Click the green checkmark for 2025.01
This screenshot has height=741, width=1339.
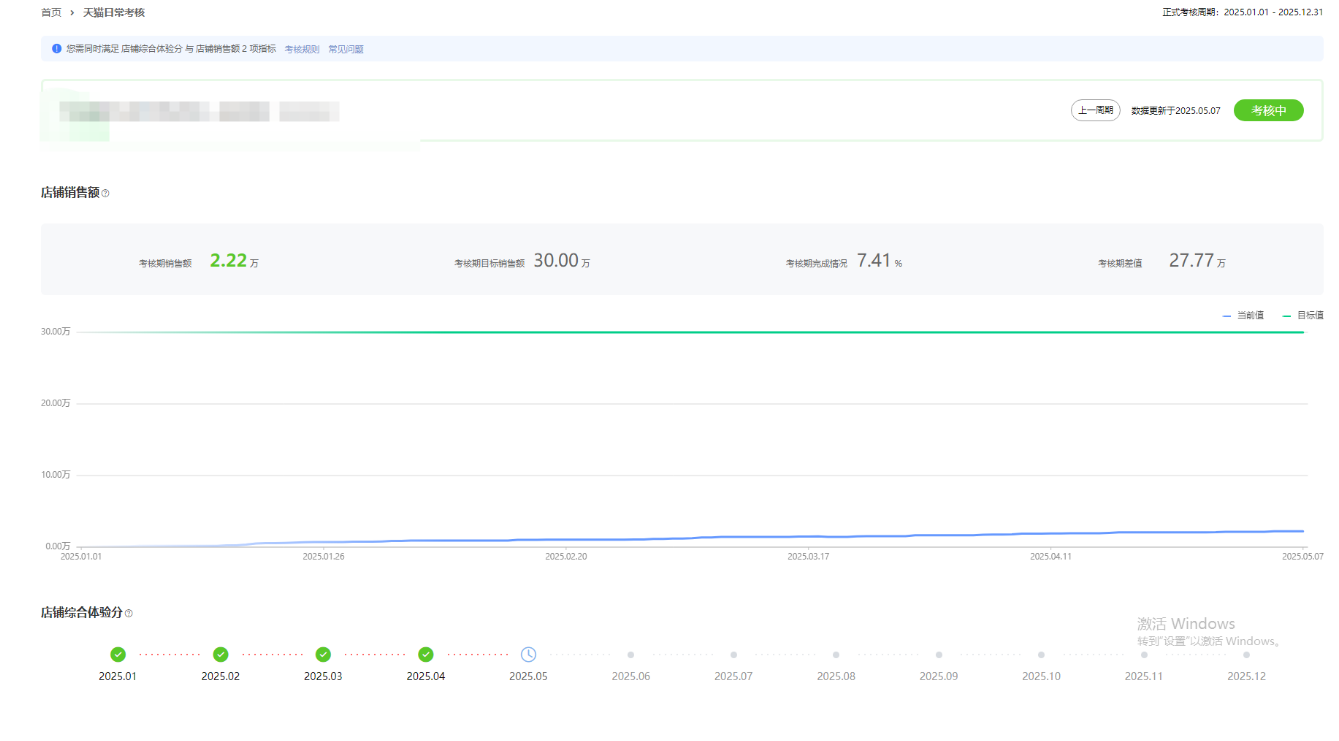point(118,654)
